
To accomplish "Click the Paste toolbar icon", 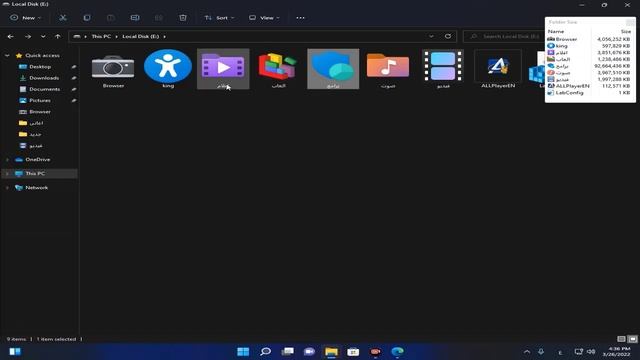I will tap(111, 18).
